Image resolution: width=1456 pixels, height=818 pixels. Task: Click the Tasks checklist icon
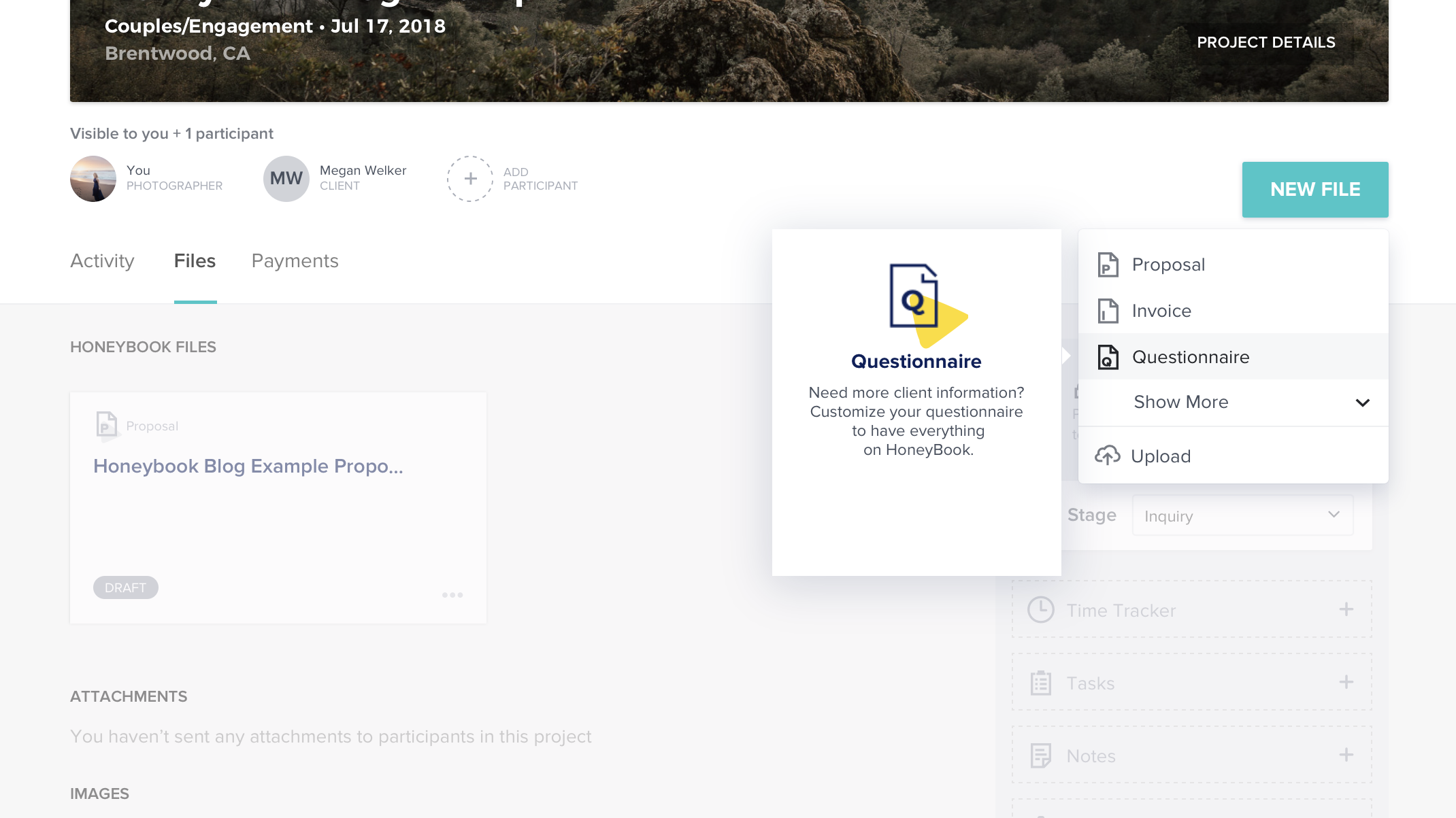click(1041, 683)
